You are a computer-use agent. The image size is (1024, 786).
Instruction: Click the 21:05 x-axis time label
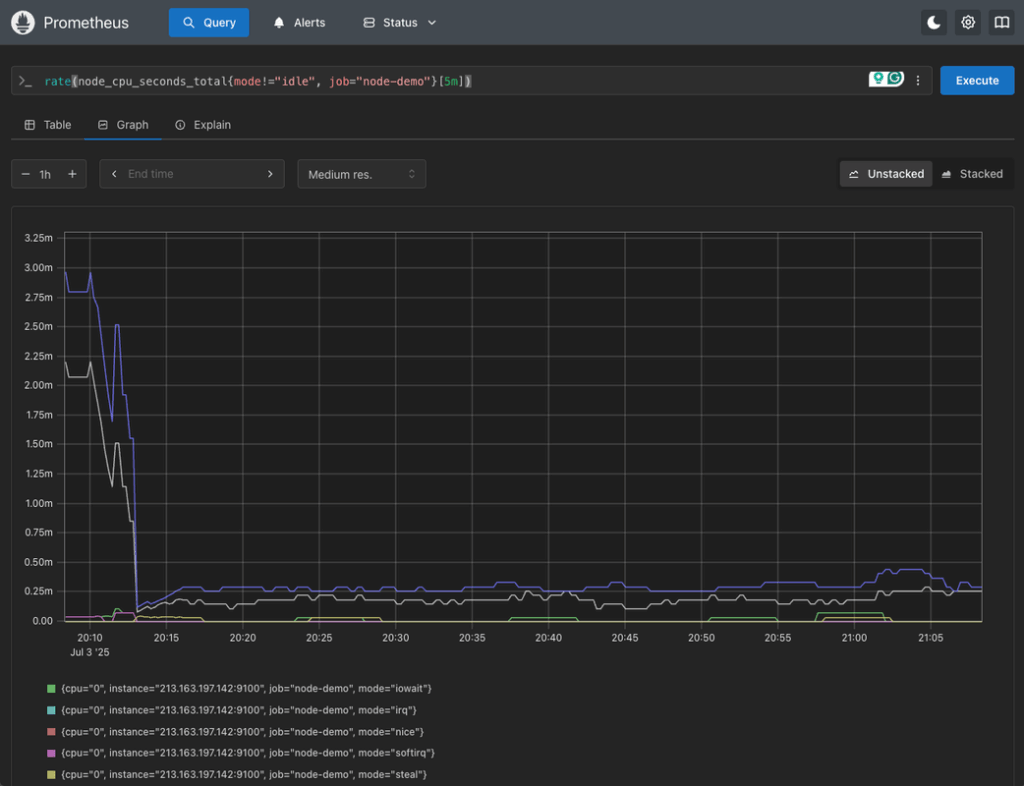(930, 638)
